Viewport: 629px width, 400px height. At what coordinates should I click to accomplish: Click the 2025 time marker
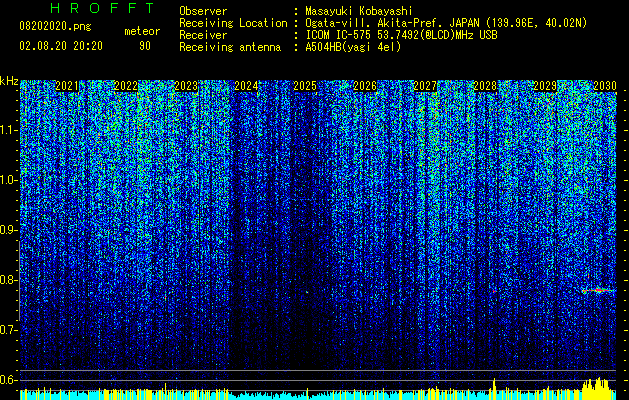click(x=305, y=86)
